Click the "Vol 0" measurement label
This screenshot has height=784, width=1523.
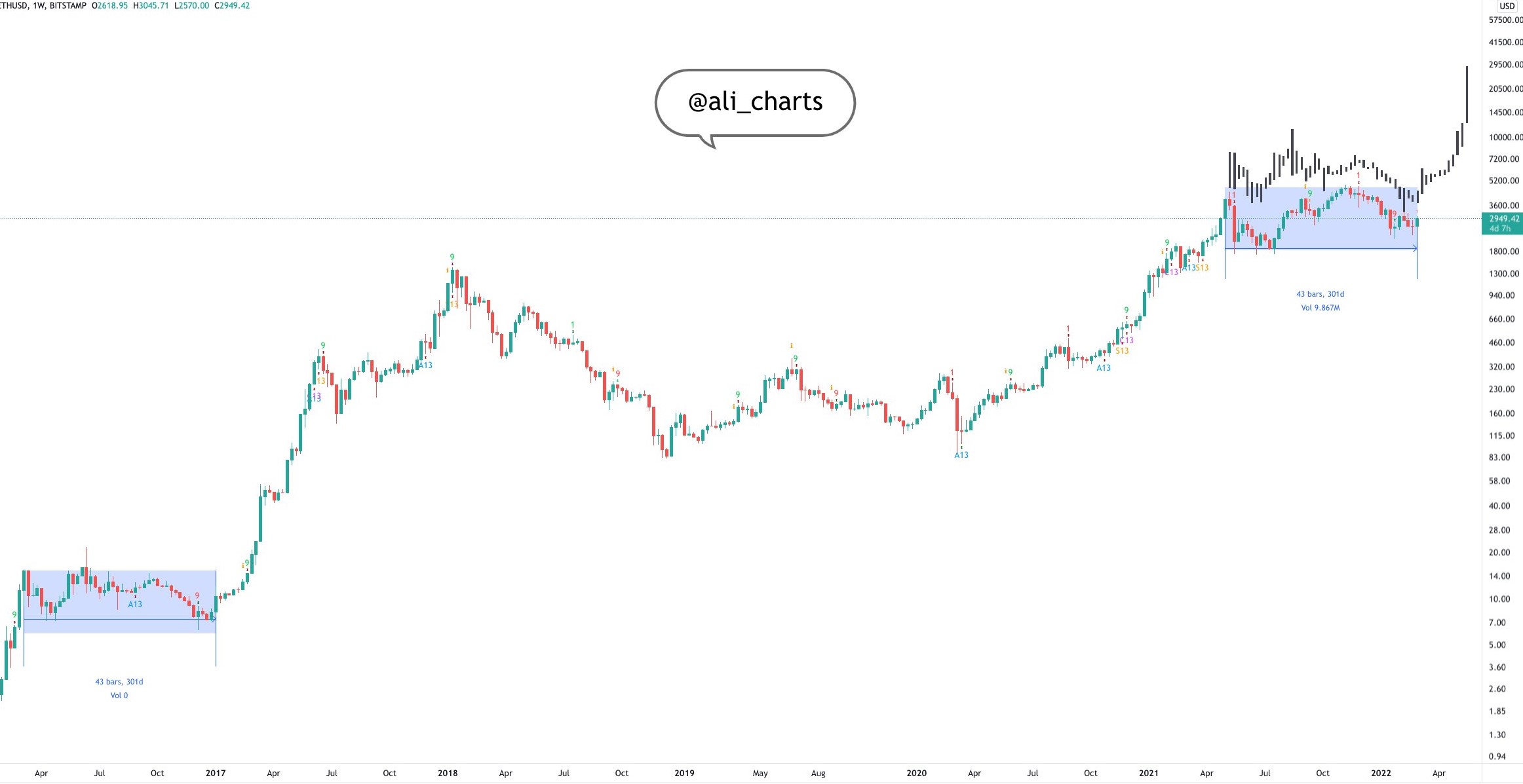pyautogui.click(x=119, y=696)
